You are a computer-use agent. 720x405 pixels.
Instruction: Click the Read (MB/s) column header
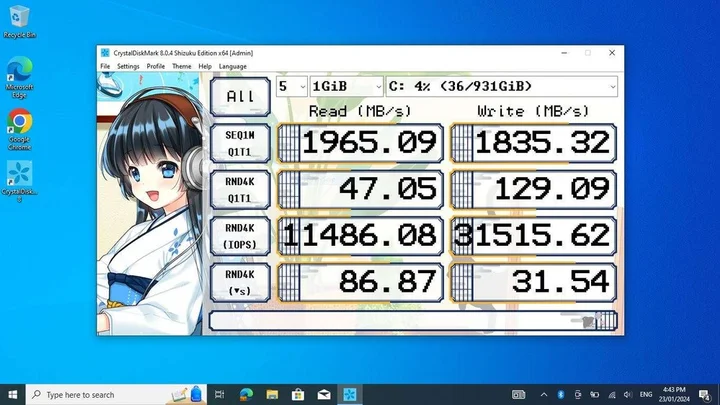click(x=360, y=111)
